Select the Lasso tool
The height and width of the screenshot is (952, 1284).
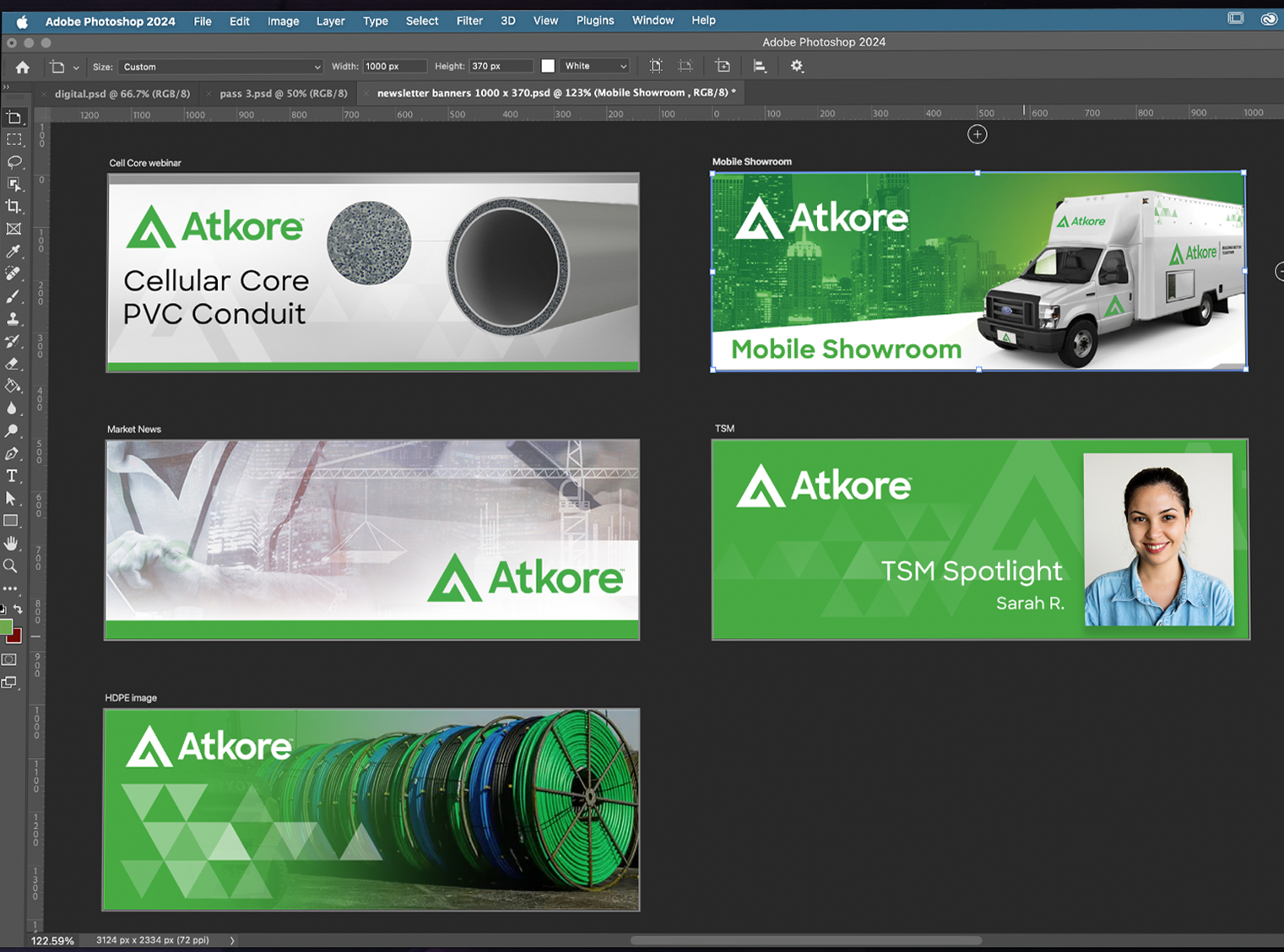[14, 162]
